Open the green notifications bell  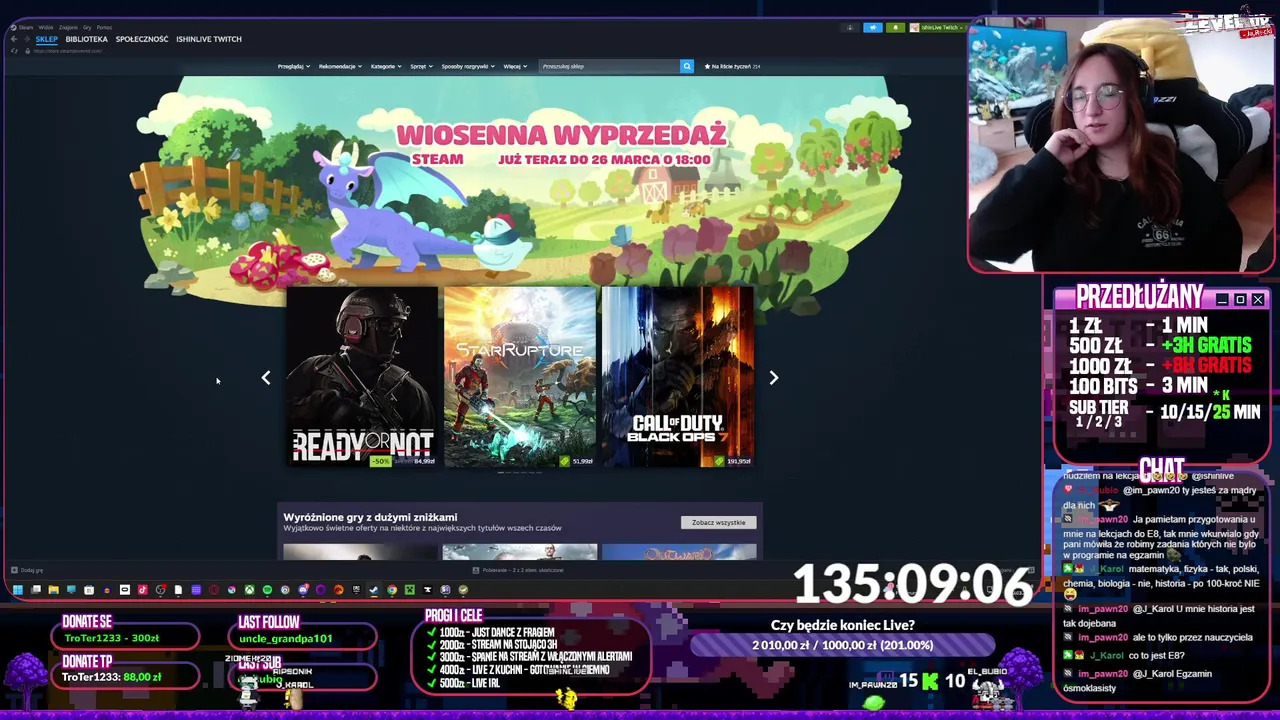pos(896,28)
